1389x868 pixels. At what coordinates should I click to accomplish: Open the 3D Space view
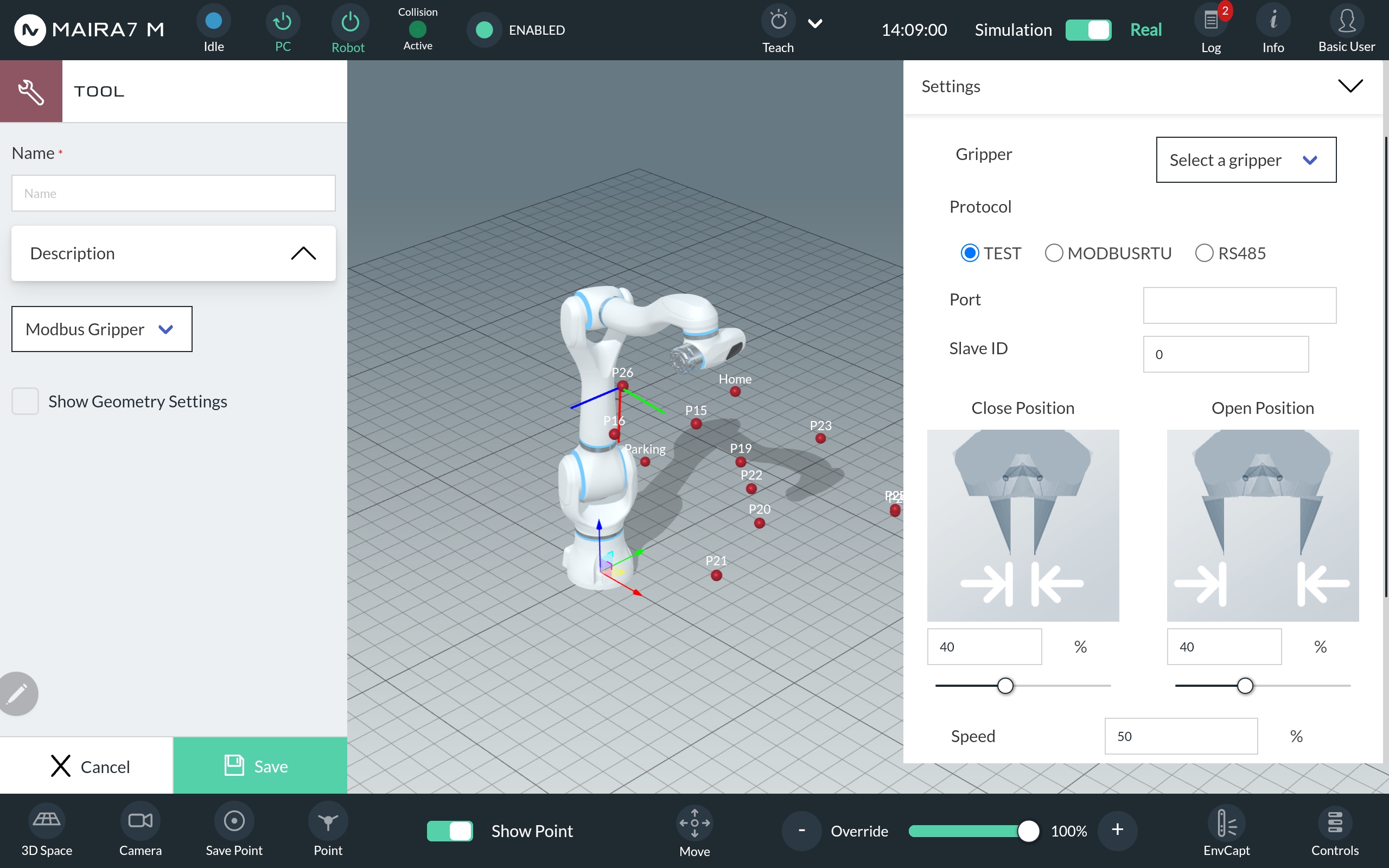pos(47,821)
